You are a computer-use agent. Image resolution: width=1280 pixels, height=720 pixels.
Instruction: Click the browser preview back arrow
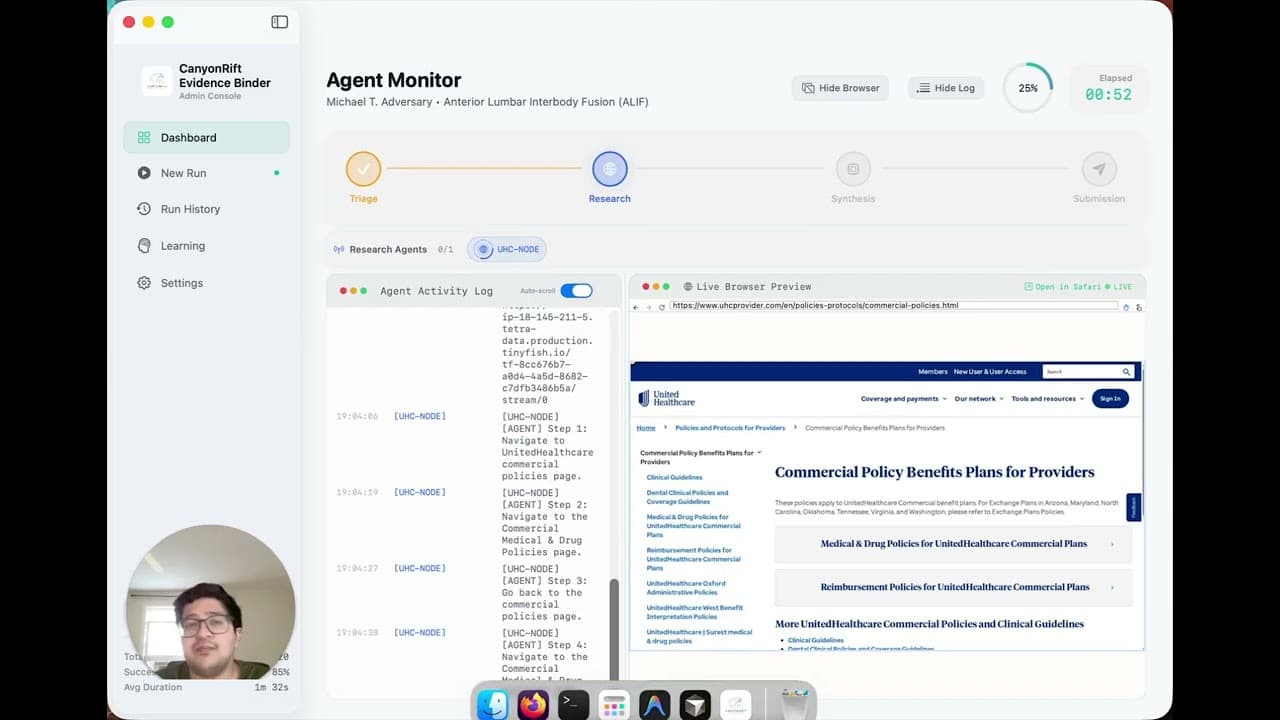pos(636,307)
